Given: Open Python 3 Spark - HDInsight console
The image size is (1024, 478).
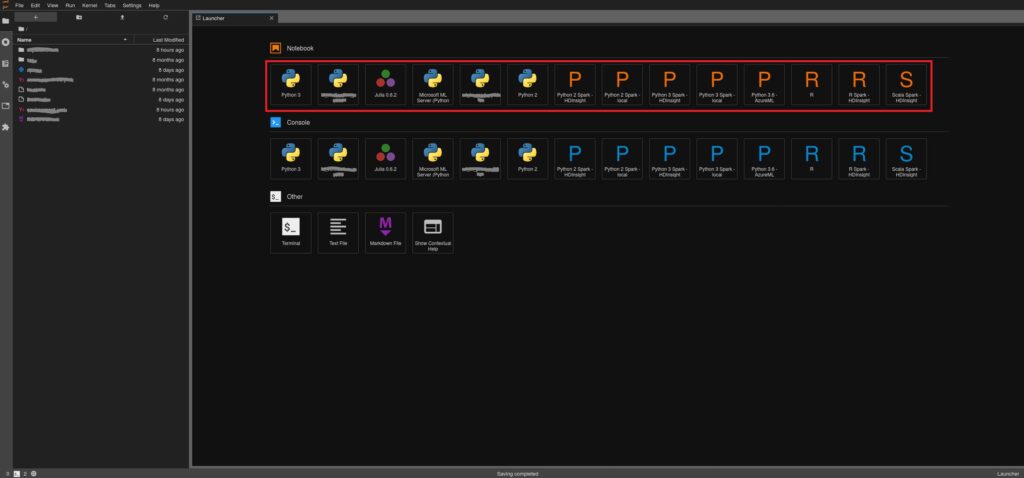Looking at the screenshot, I should click(x=669, y=159).
